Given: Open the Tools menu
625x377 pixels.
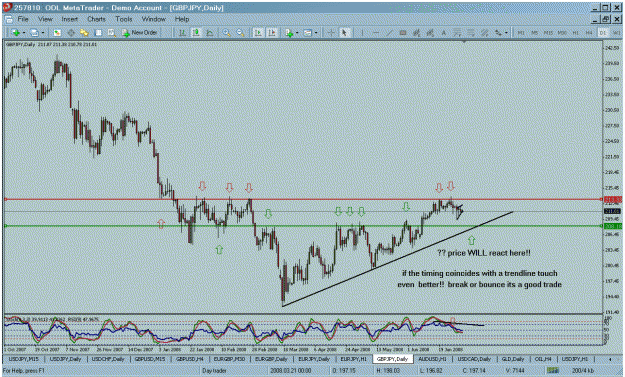Looking at the screenshot, I should tap(124, 19).
